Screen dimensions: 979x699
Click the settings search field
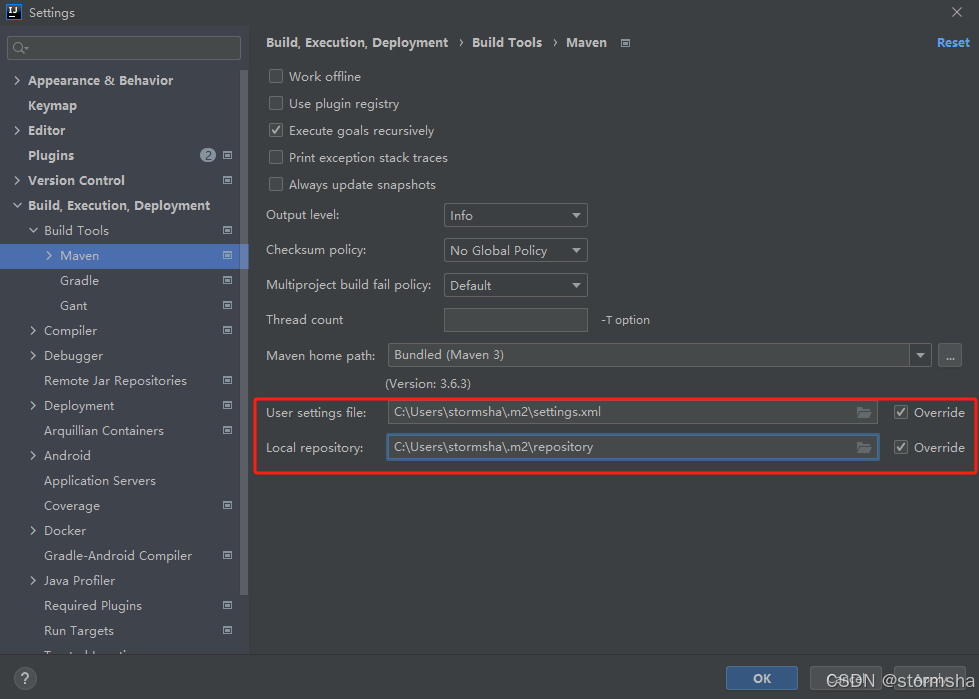click(x=124, y=48)
